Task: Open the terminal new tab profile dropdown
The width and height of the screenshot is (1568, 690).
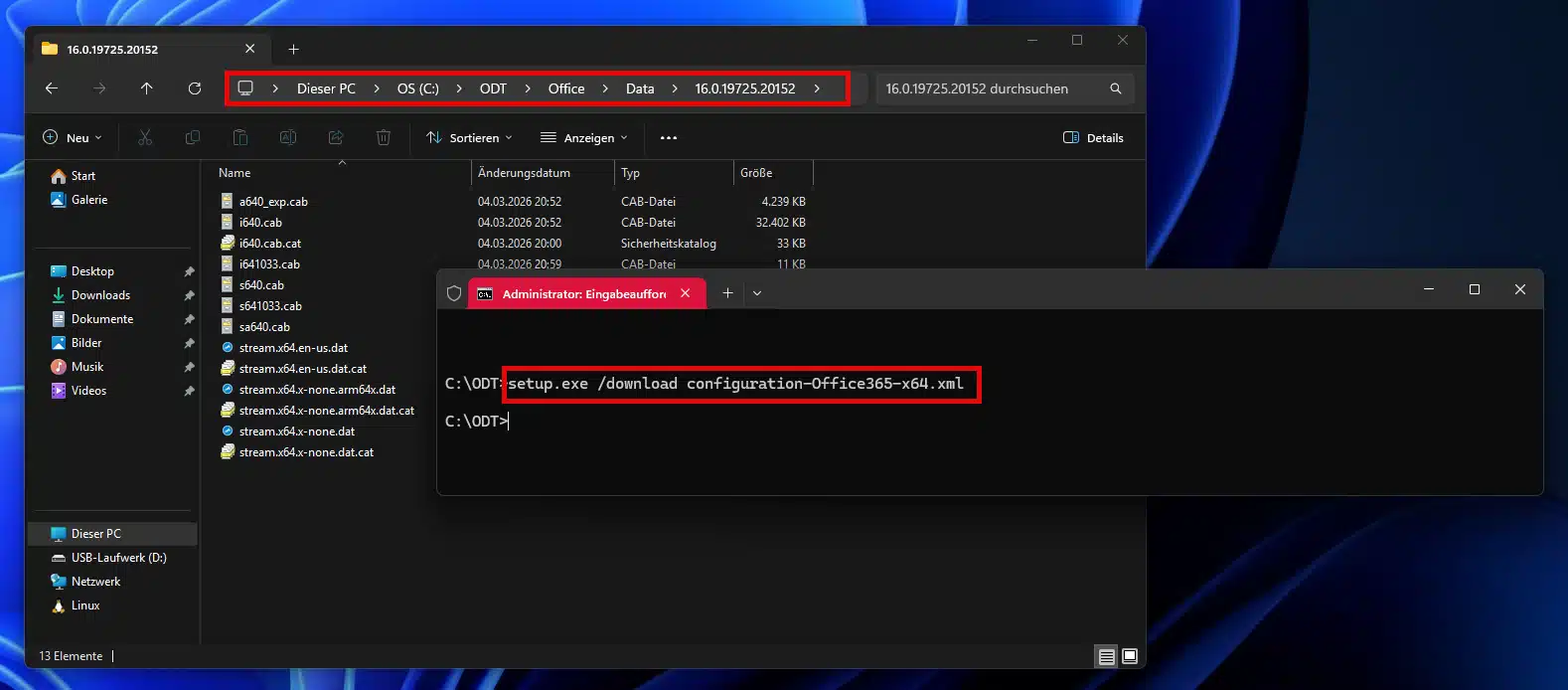Action: pyautogui.click(x=757, y=293)
